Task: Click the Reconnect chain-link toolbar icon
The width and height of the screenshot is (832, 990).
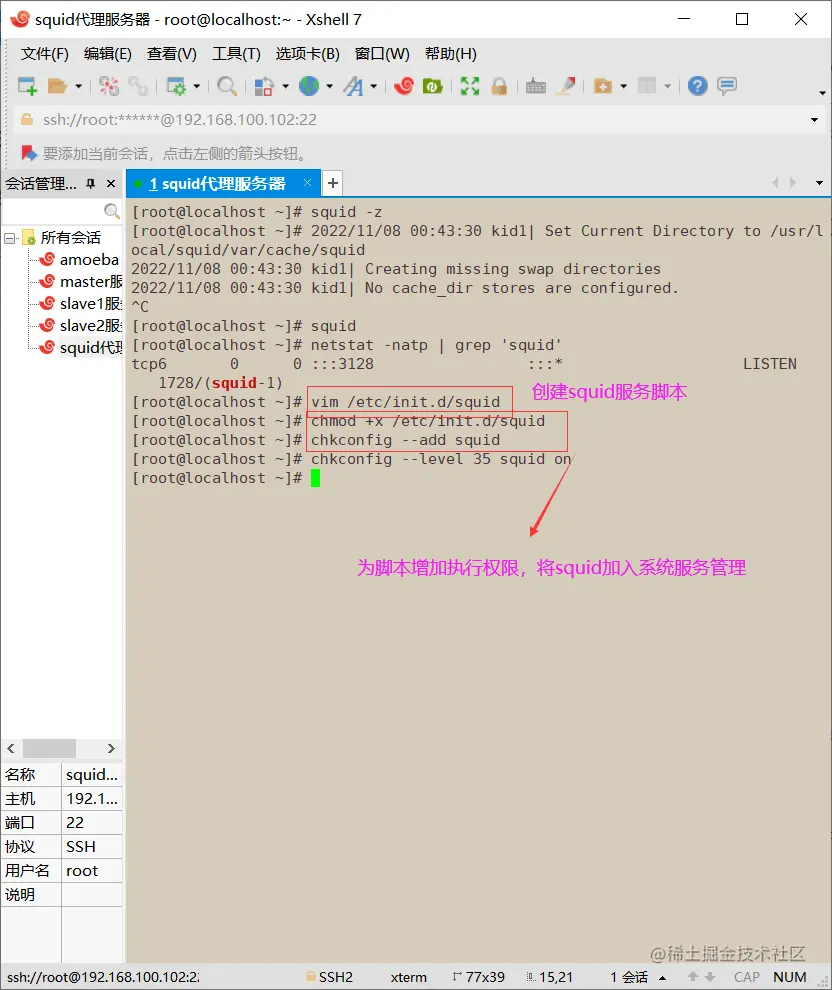Action: pyautogui.click(x=138, y=86)
